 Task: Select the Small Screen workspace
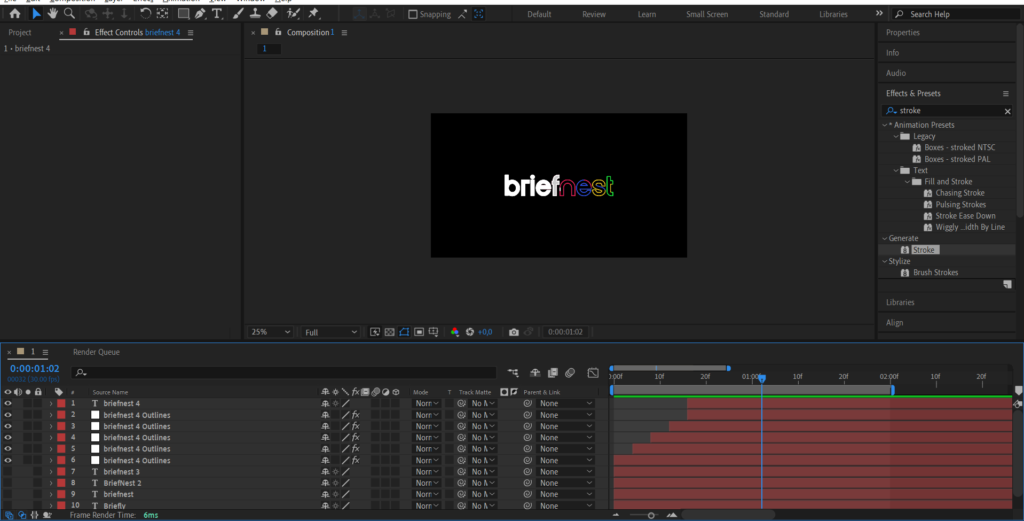(707, 14)
